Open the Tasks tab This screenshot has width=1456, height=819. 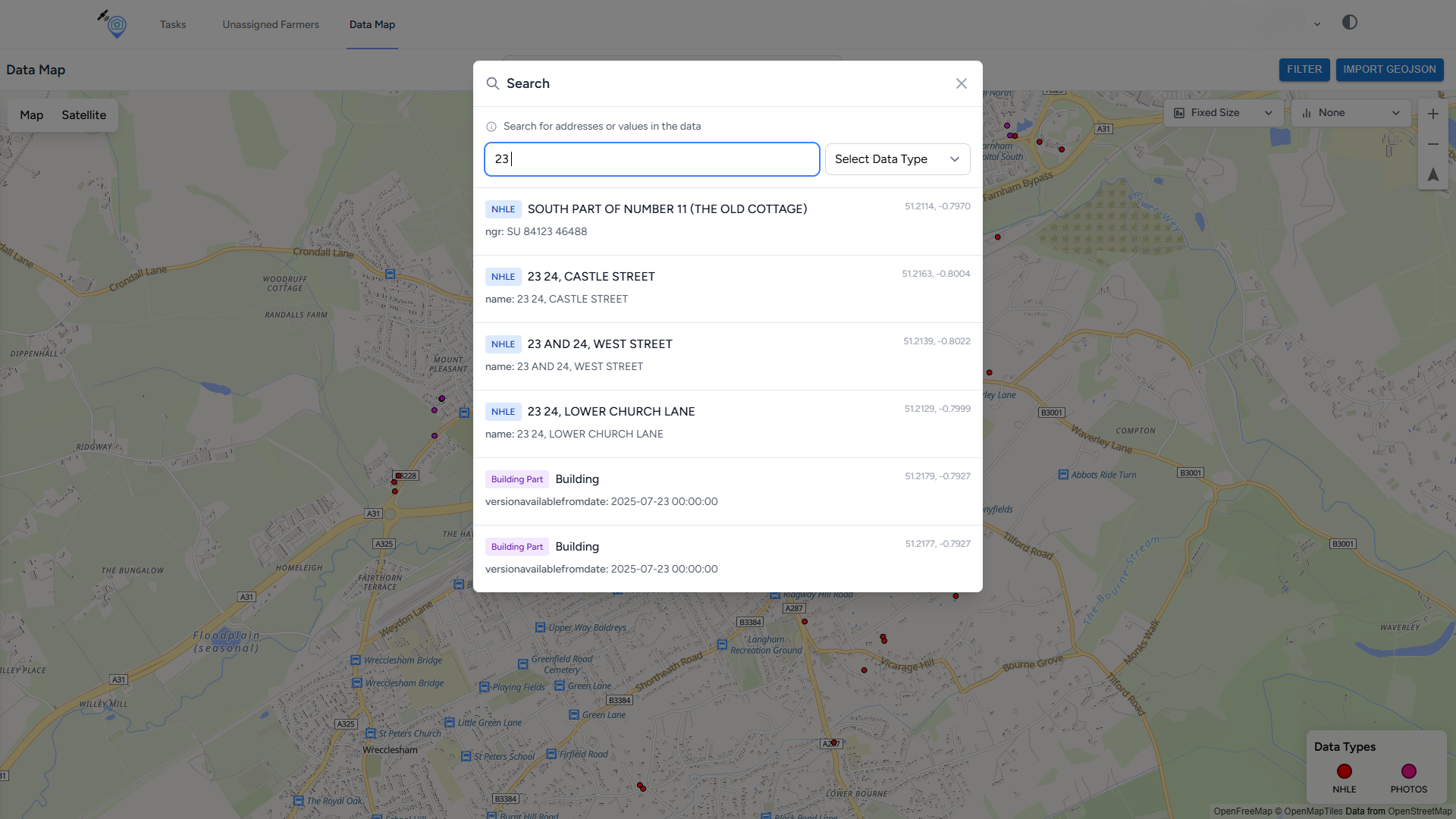coord(173,24)
